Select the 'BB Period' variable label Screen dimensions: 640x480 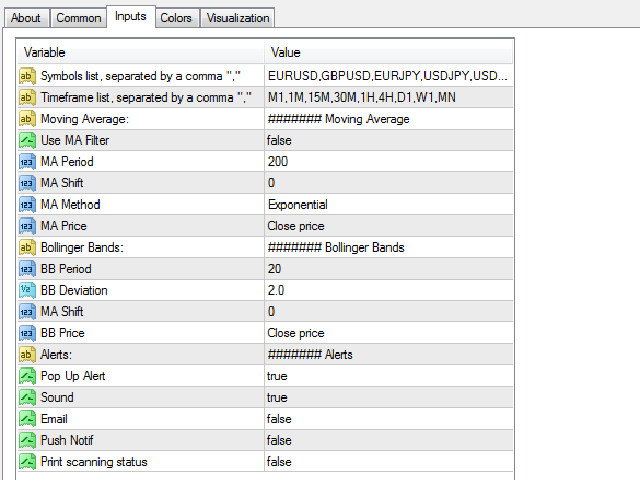pos(66,269)
